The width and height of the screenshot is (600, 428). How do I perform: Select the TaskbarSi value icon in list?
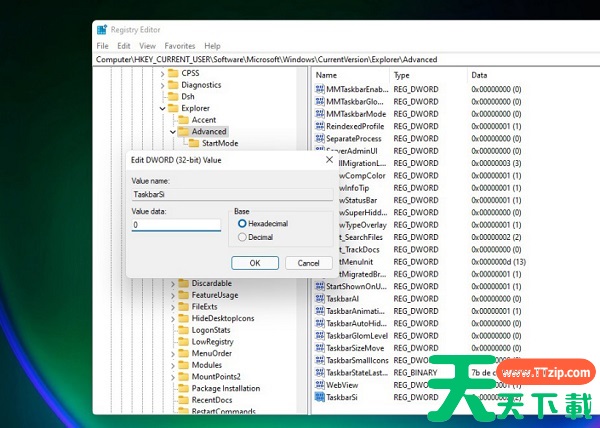[320, 397]
